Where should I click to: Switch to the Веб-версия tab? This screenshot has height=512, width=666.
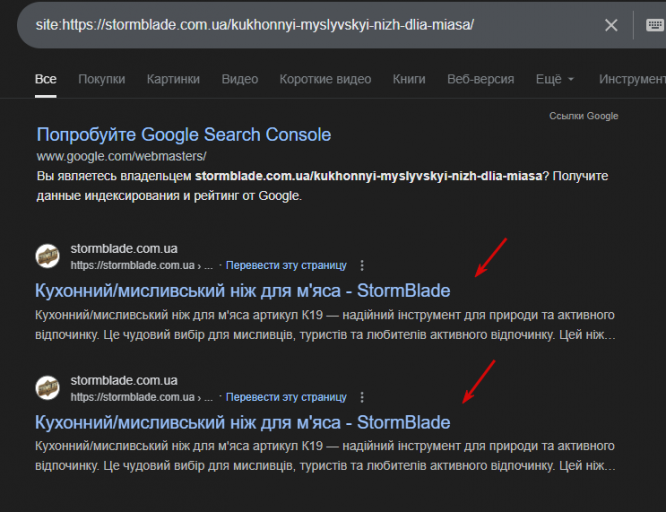pyautogui.click(x=480, y=79)
